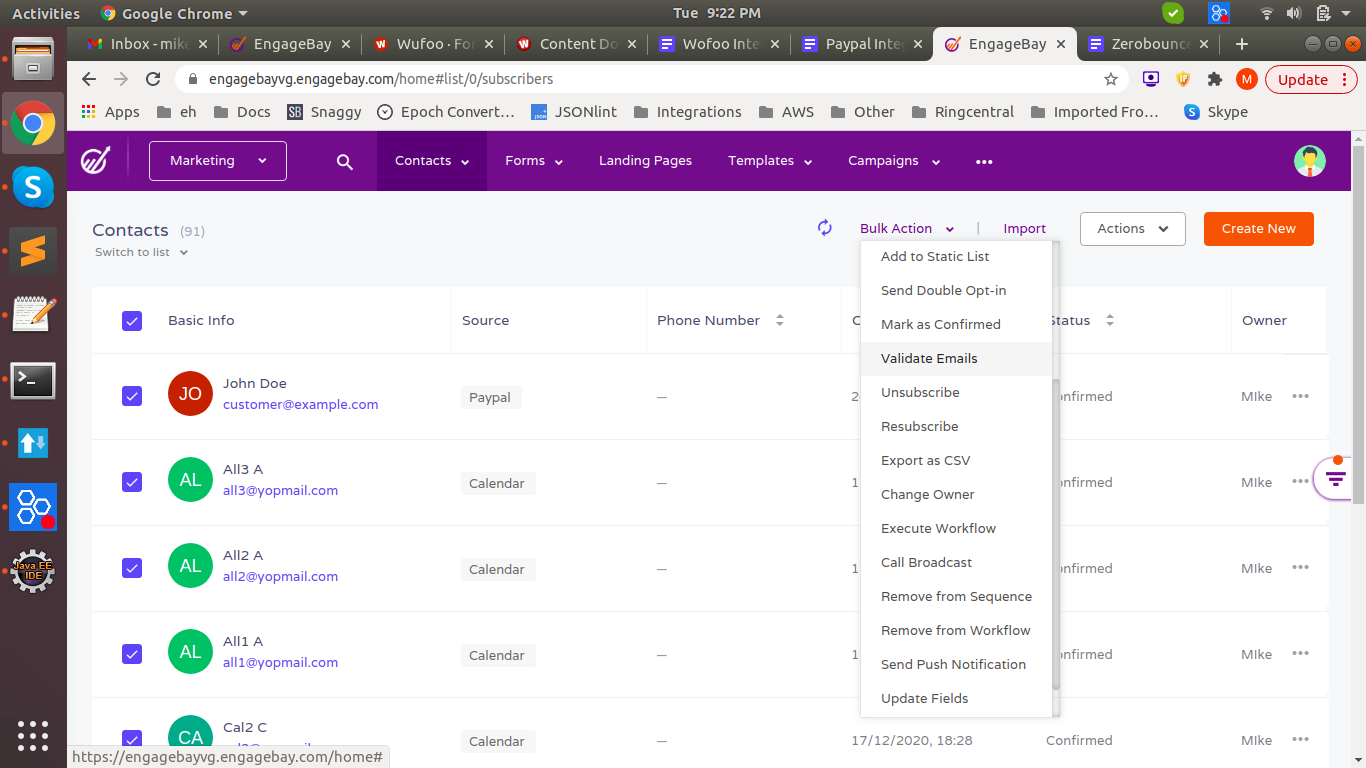Viewport: 1366px width, 768px height.
Task: Select Change Owner bulk action
Action: (956, 495)
